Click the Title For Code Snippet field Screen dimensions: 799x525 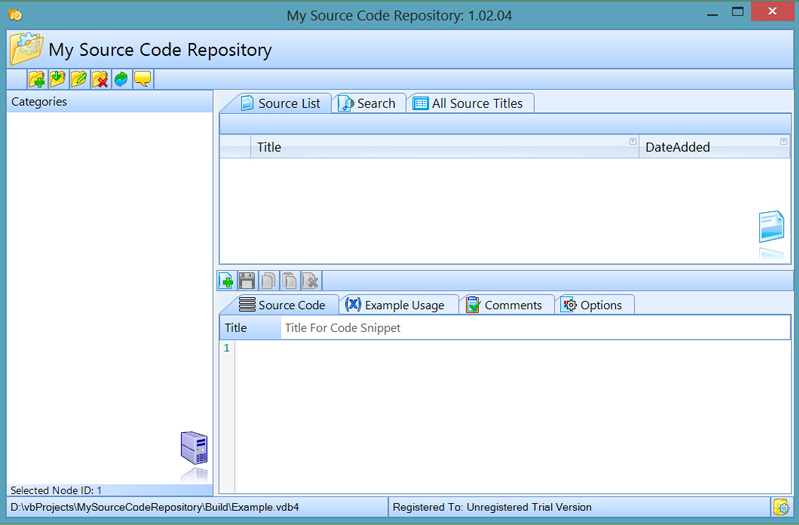point(535,328)
